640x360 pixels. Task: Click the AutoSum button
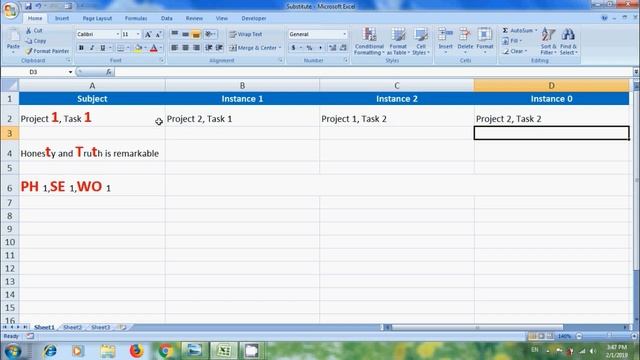(x=519, y=31)
